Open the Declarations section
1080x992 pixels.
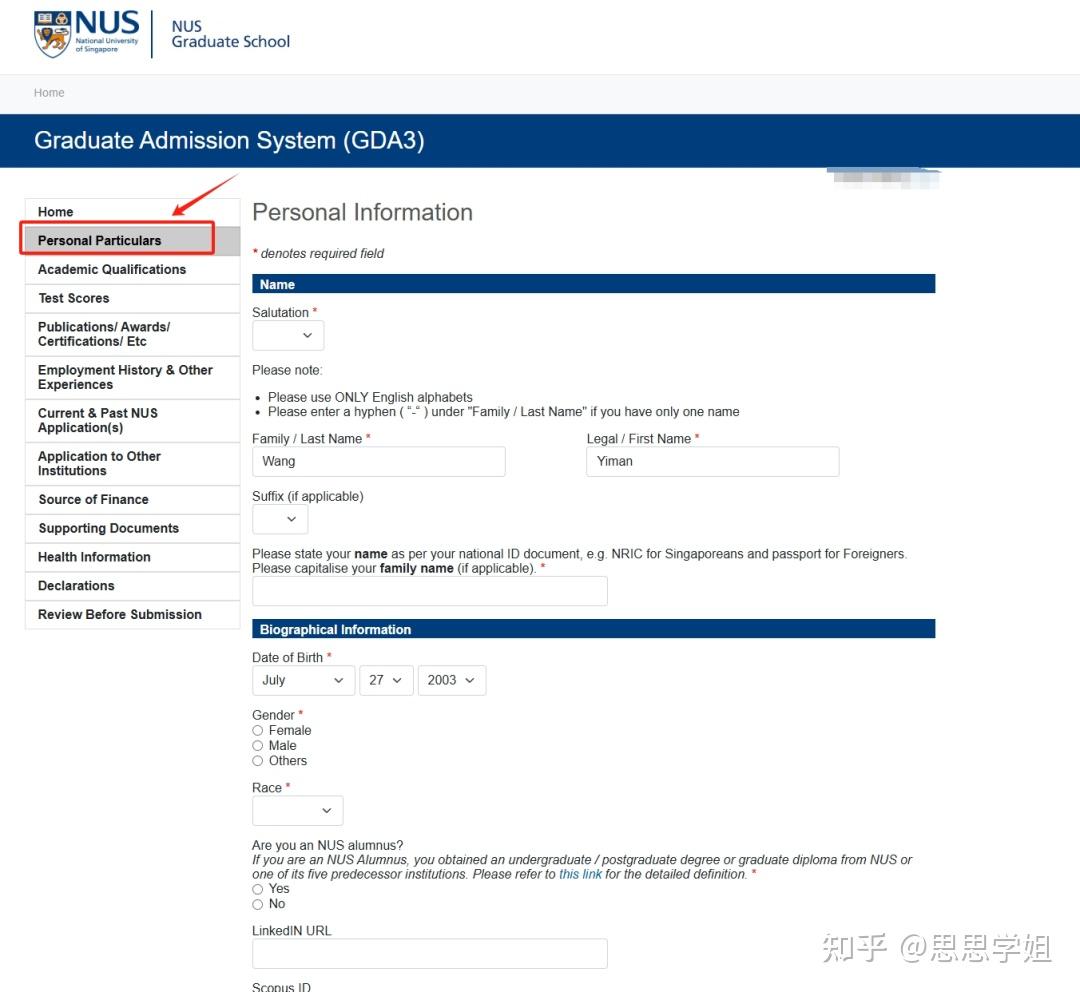(x=77, y=585)
